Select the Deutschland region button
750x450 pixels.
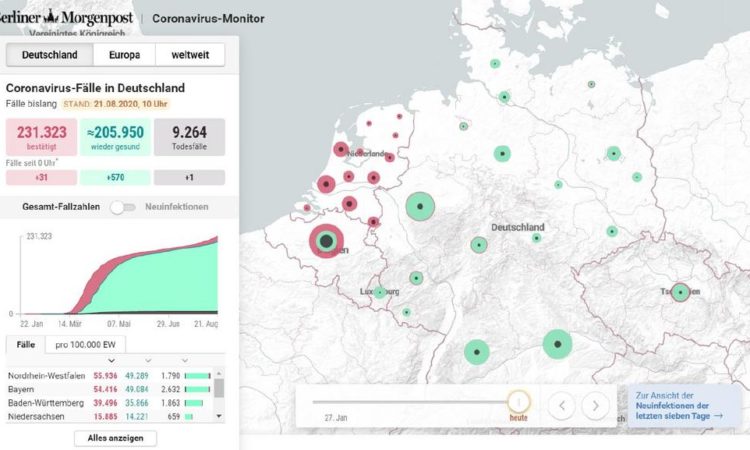coord(50,54)
